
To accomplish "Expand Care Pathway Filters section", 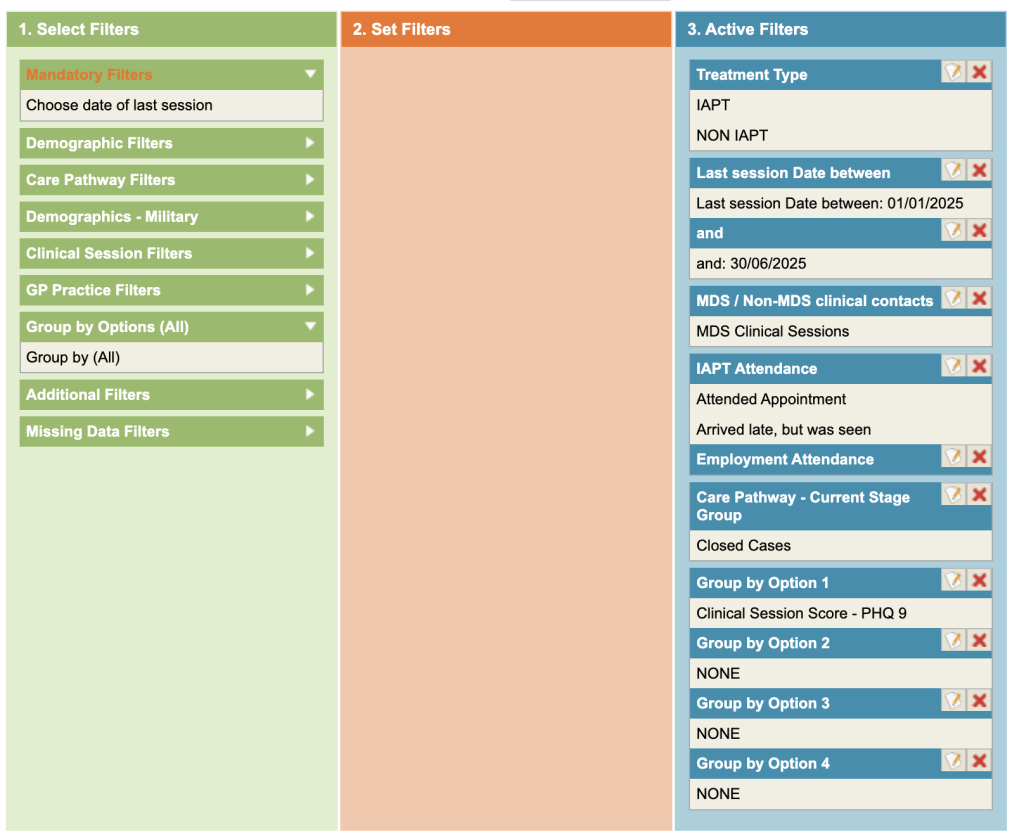I will pos(171,180).
